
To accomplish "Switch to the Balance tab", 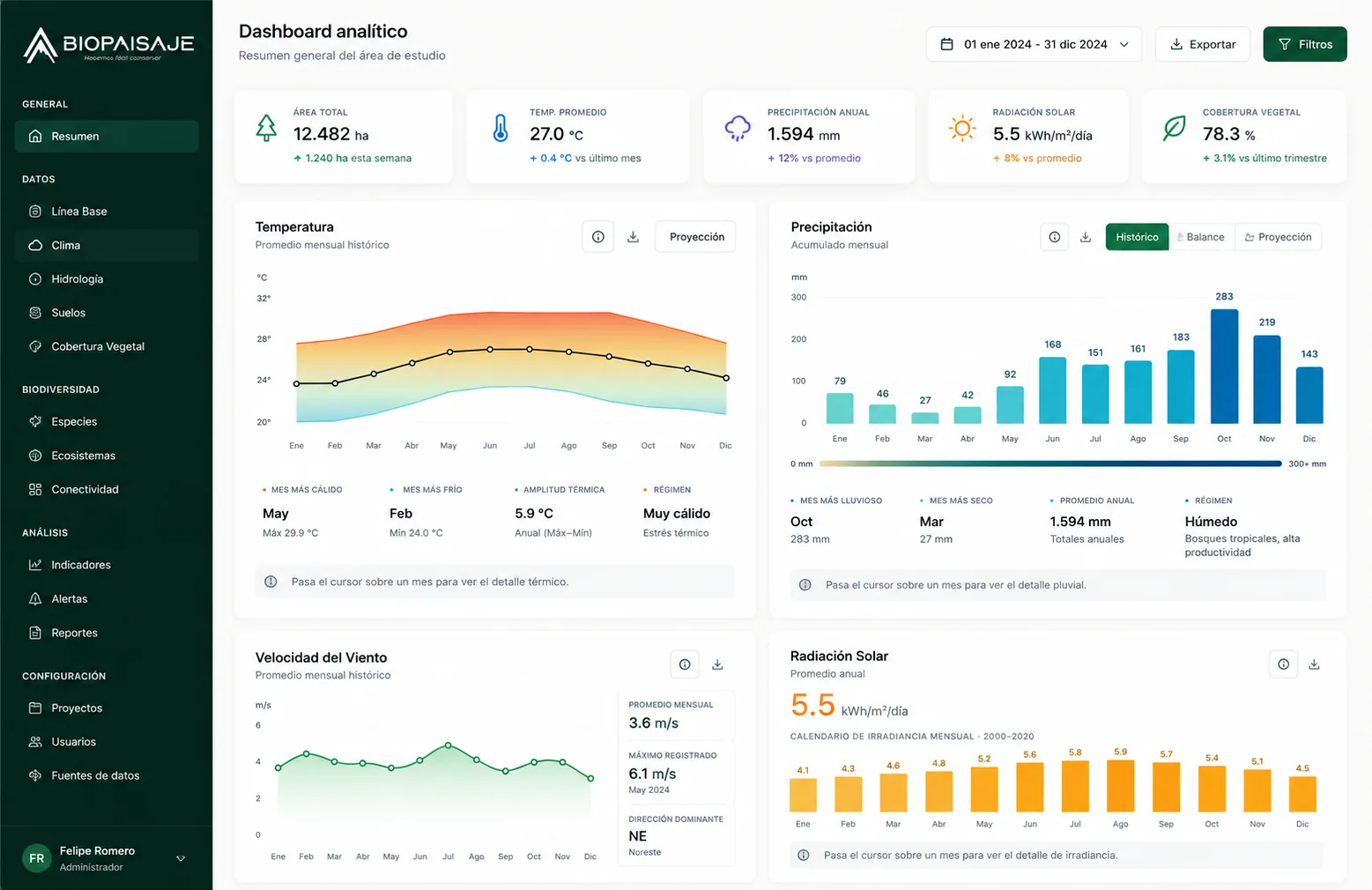I will pyautogui.click(x=1201, y=237).
